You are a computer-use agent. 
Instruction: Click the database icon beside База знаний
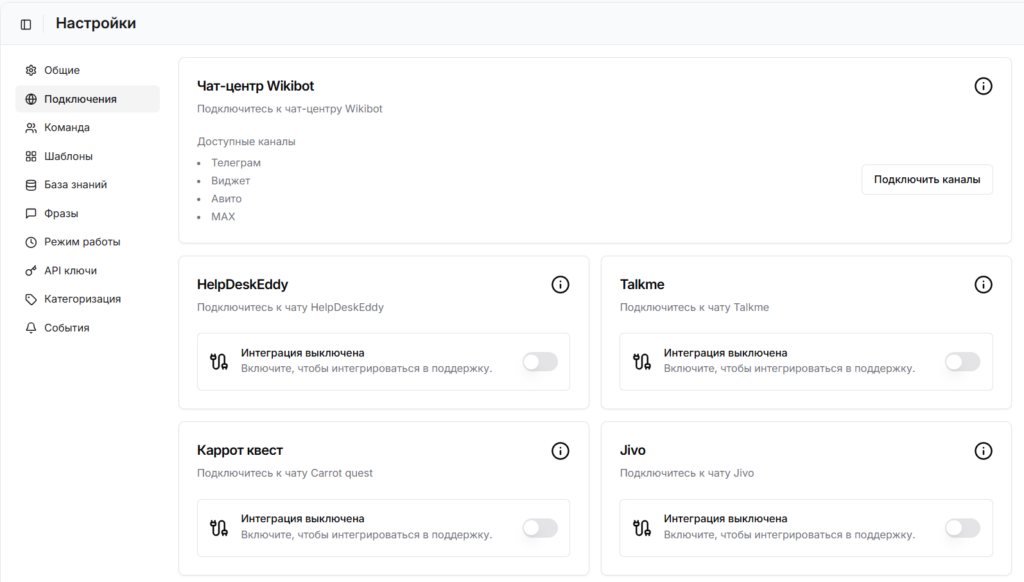pyautogui.click(x=31, y=185)
